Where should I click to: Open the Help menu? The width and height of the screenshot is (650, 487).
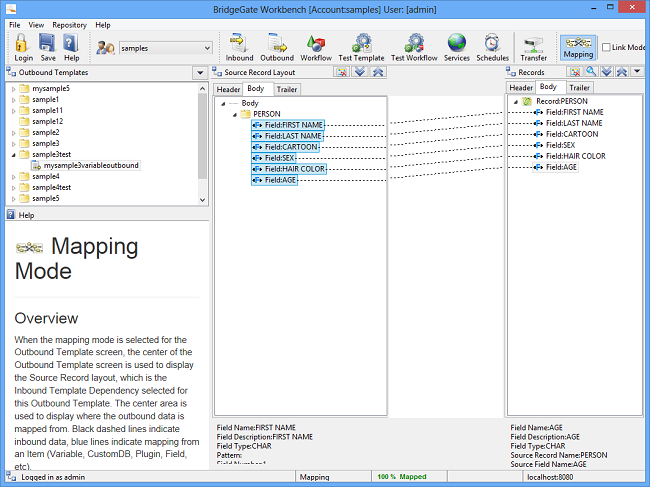coord(103,25)
